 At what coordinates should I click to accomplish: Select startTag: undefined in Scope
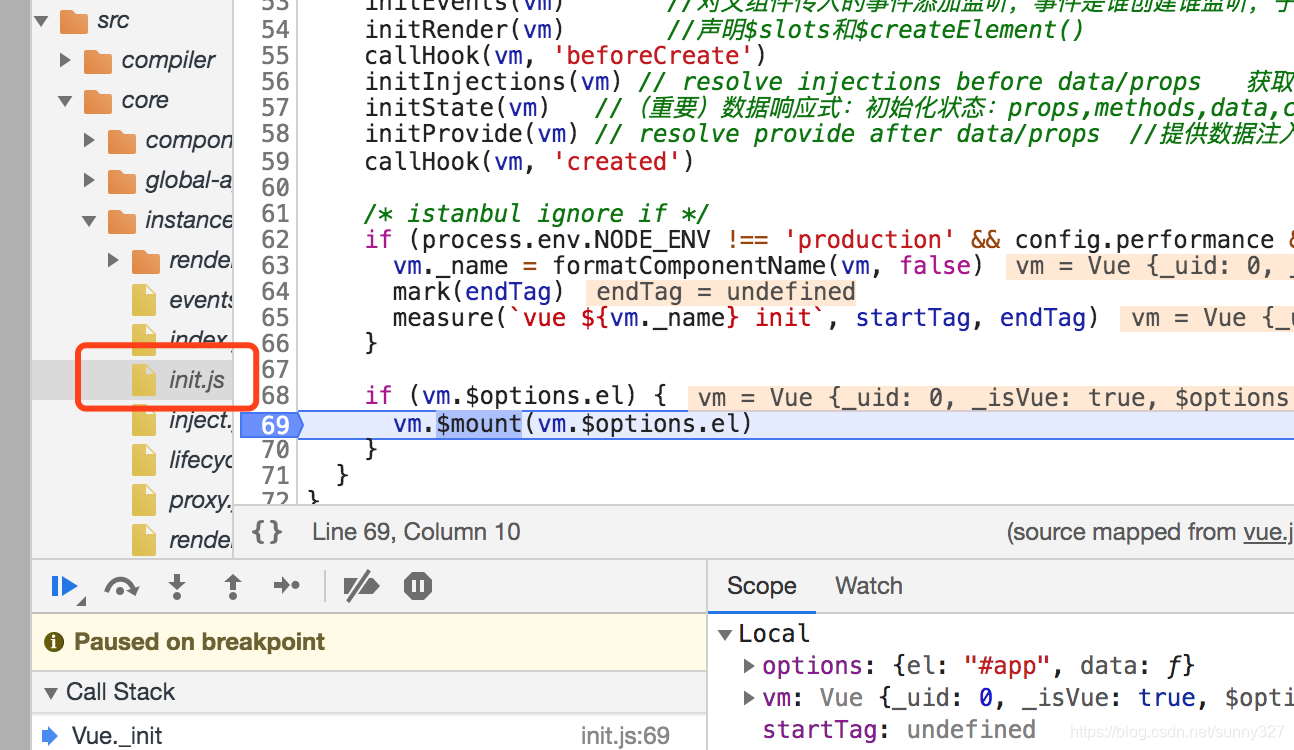click(898, 729)
